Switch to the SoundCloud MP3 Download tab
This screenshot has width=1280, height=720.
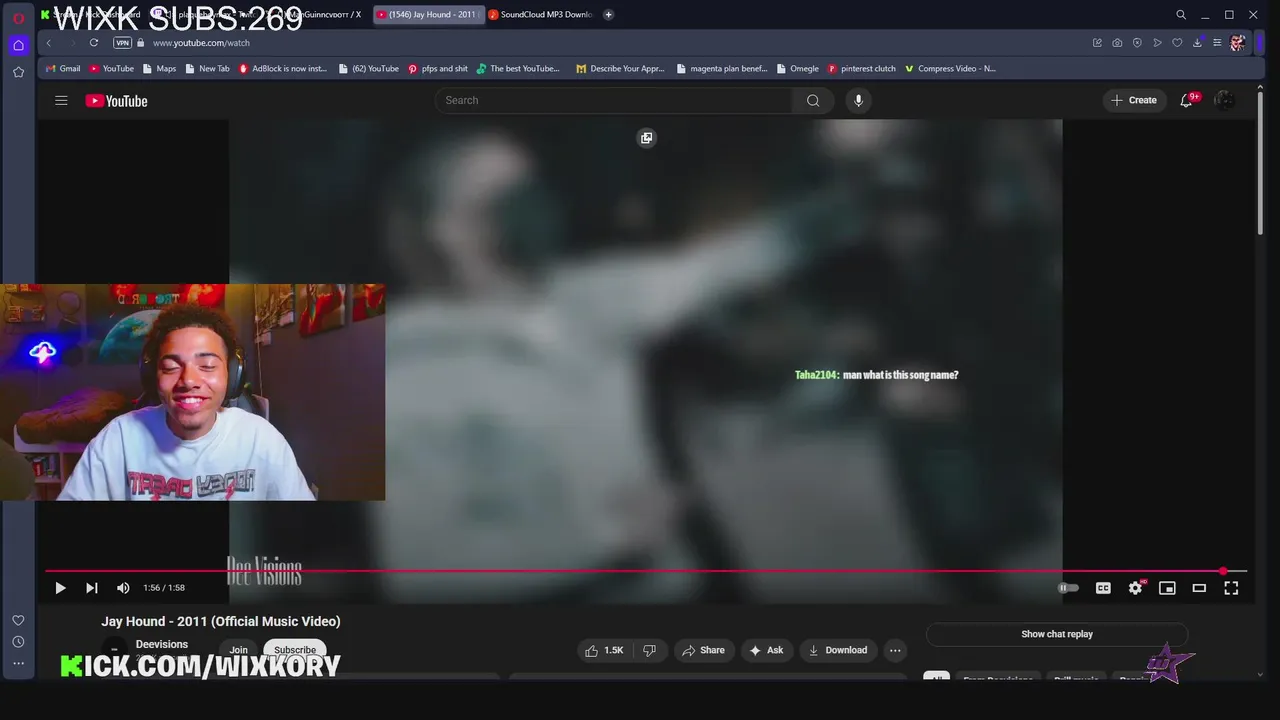point(542,14)
